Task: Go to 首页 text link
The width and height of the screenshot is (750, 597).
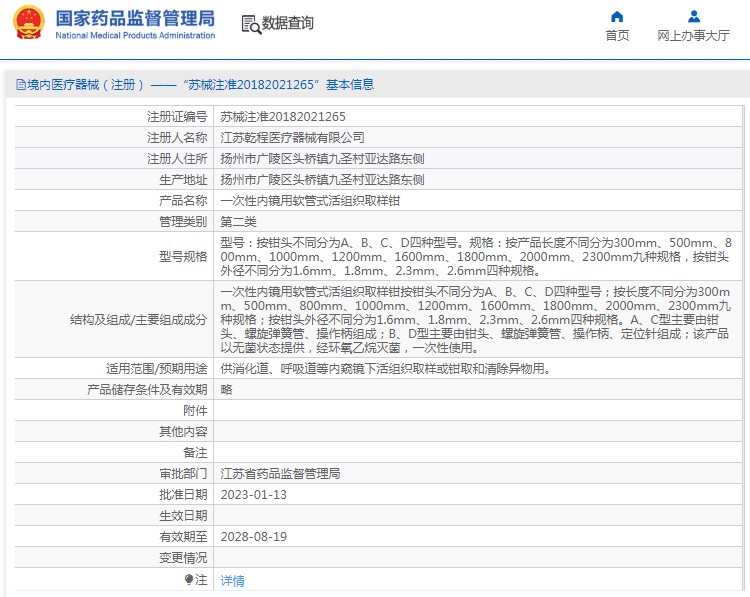Action: tap(617, 35)
